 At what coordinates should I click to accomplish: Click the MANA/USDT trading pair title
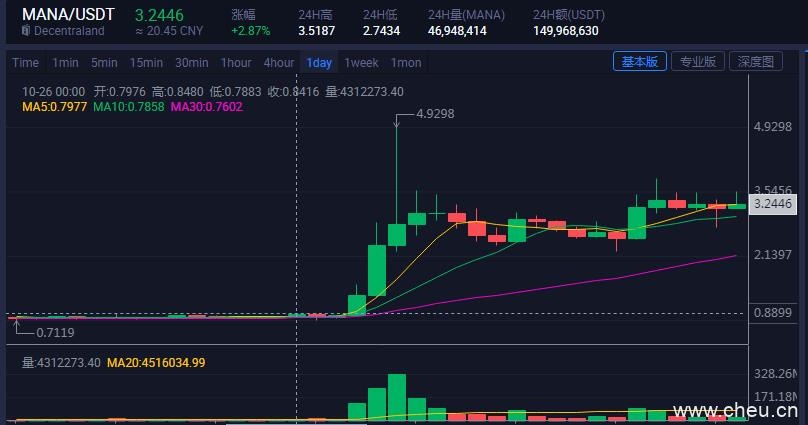click(x=68, y=14)
